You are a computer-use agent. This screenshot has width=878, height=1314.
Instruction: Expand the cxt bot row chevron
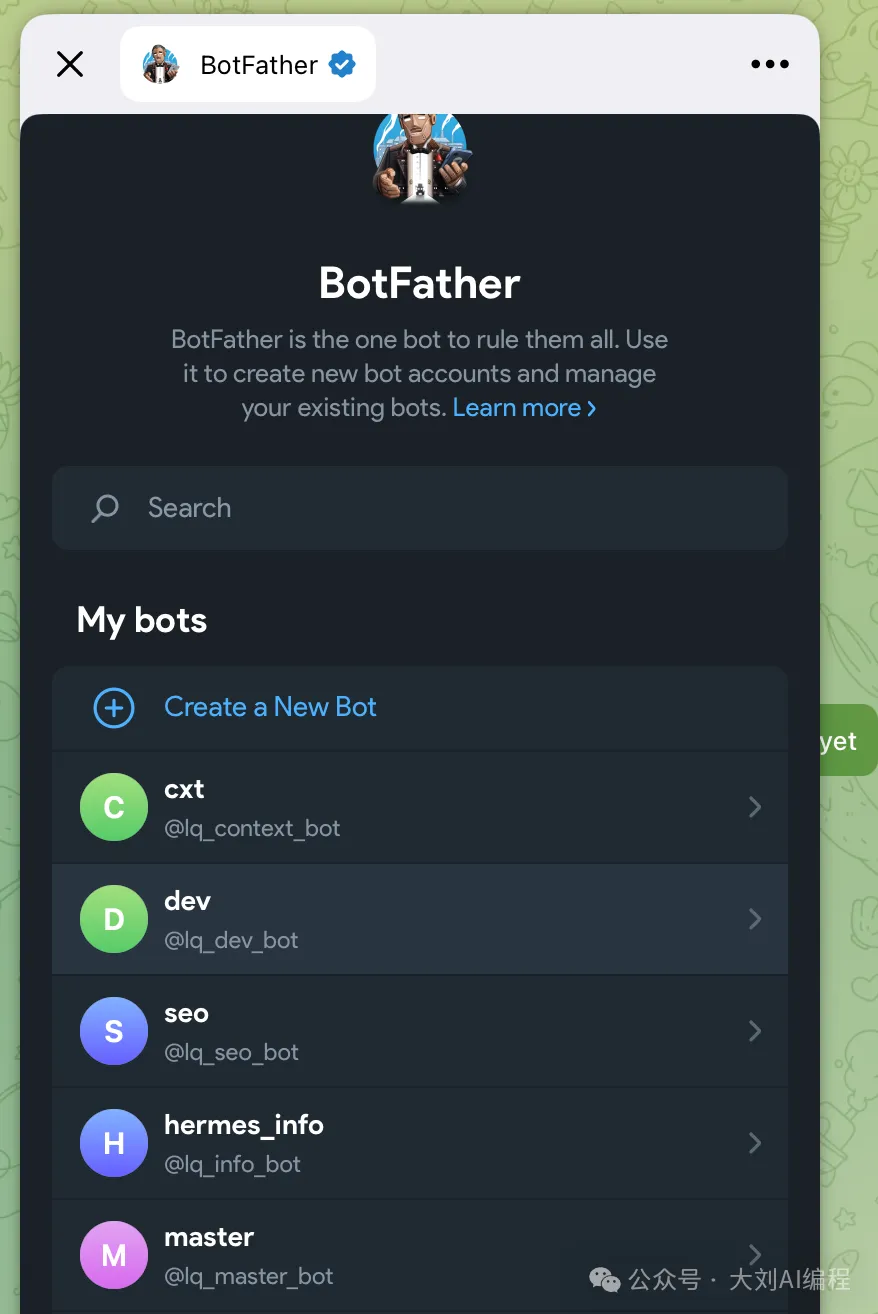755,807
